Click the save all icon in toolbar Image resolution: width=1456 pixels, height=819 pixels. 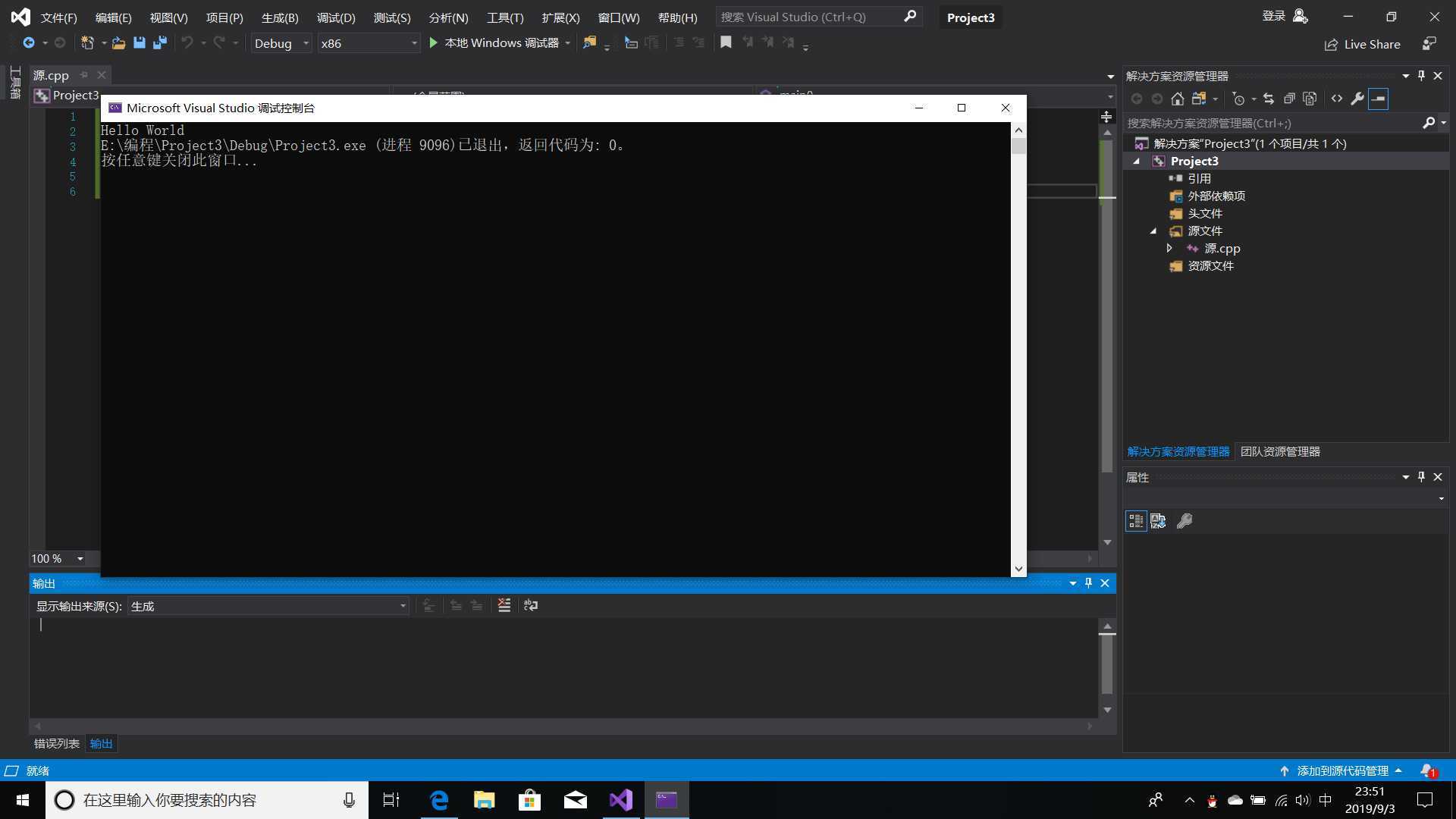[159, 43]
